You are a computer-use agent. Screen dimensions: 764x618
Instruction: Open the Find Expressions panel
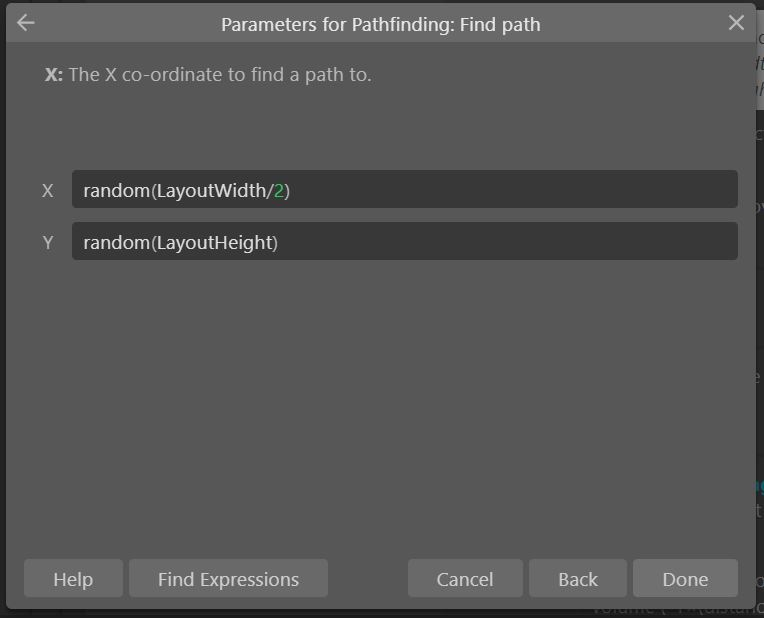tap(228, 579)
